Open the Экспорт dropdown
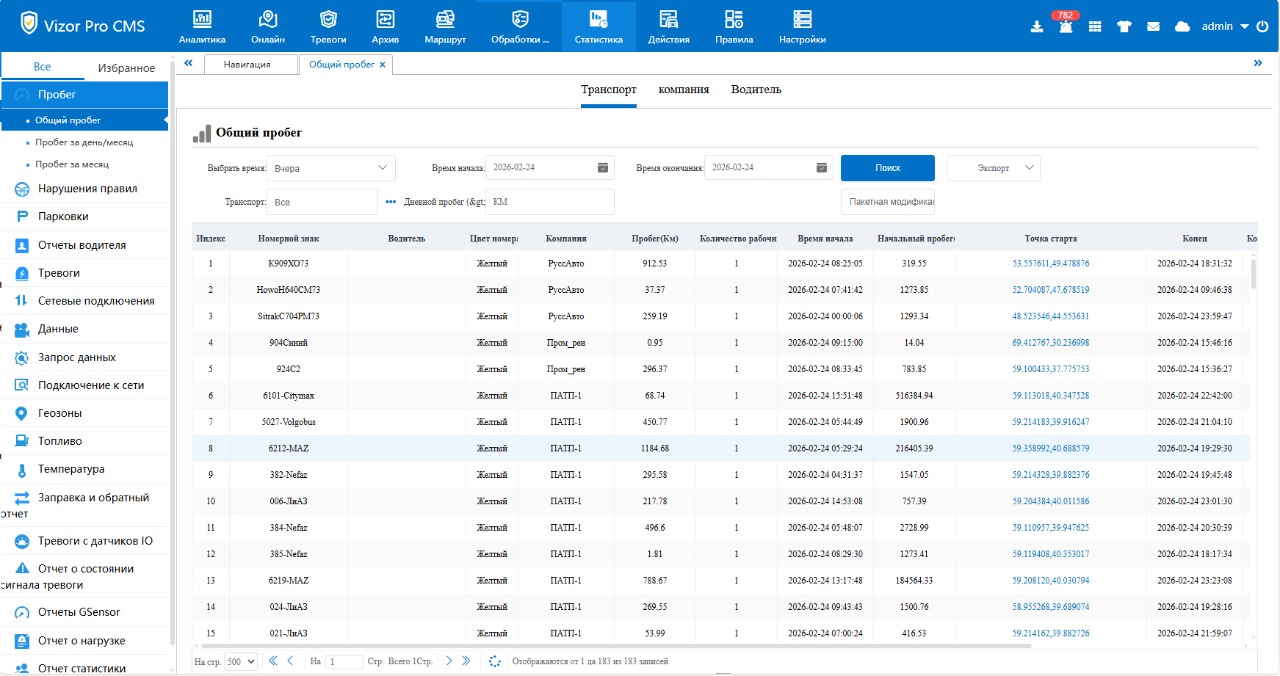 tap(993, 168)
